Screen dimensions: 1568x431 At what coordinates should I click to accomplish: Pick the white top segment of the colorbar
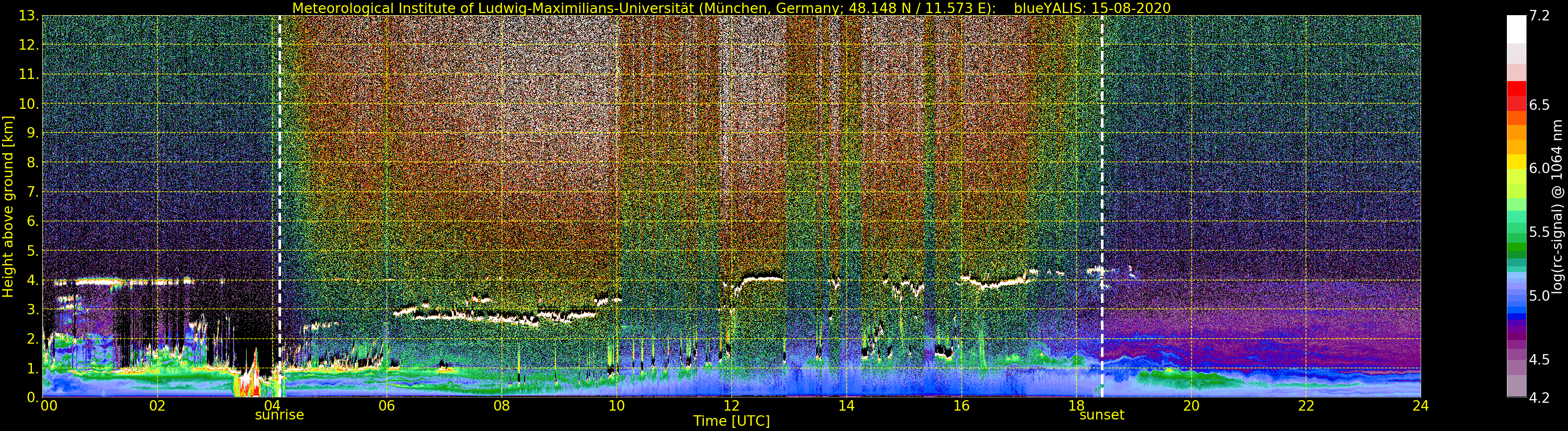(1516, 29)
